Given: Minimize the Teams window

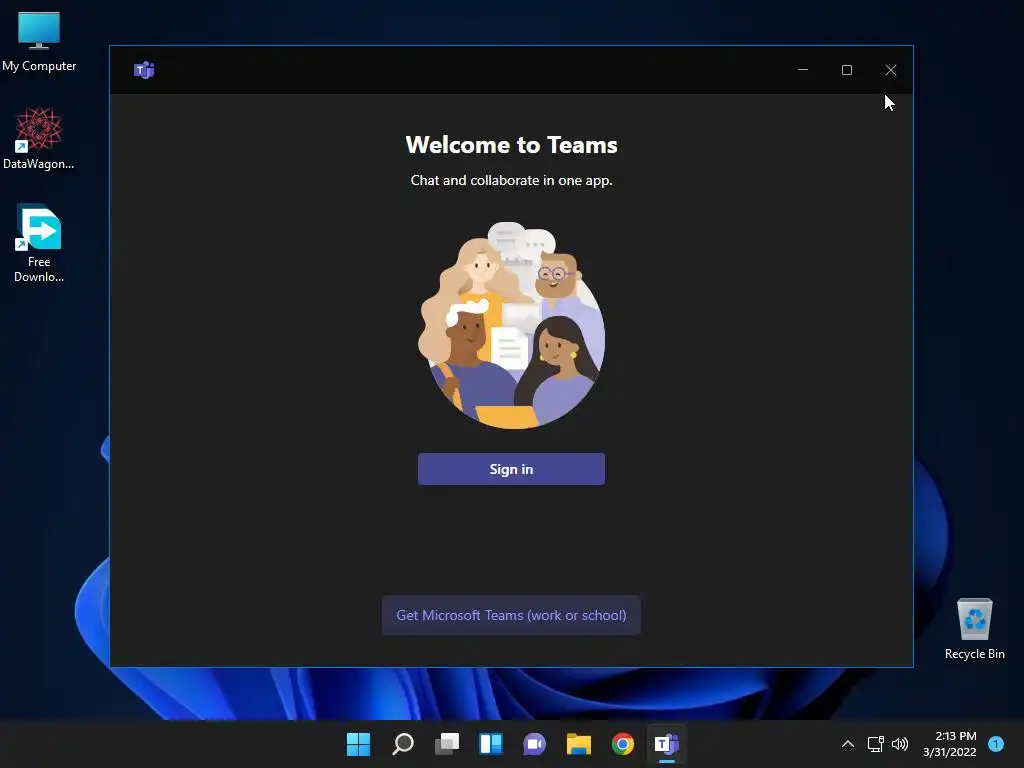Looking at the screenshot, I should tap(803, 70).
